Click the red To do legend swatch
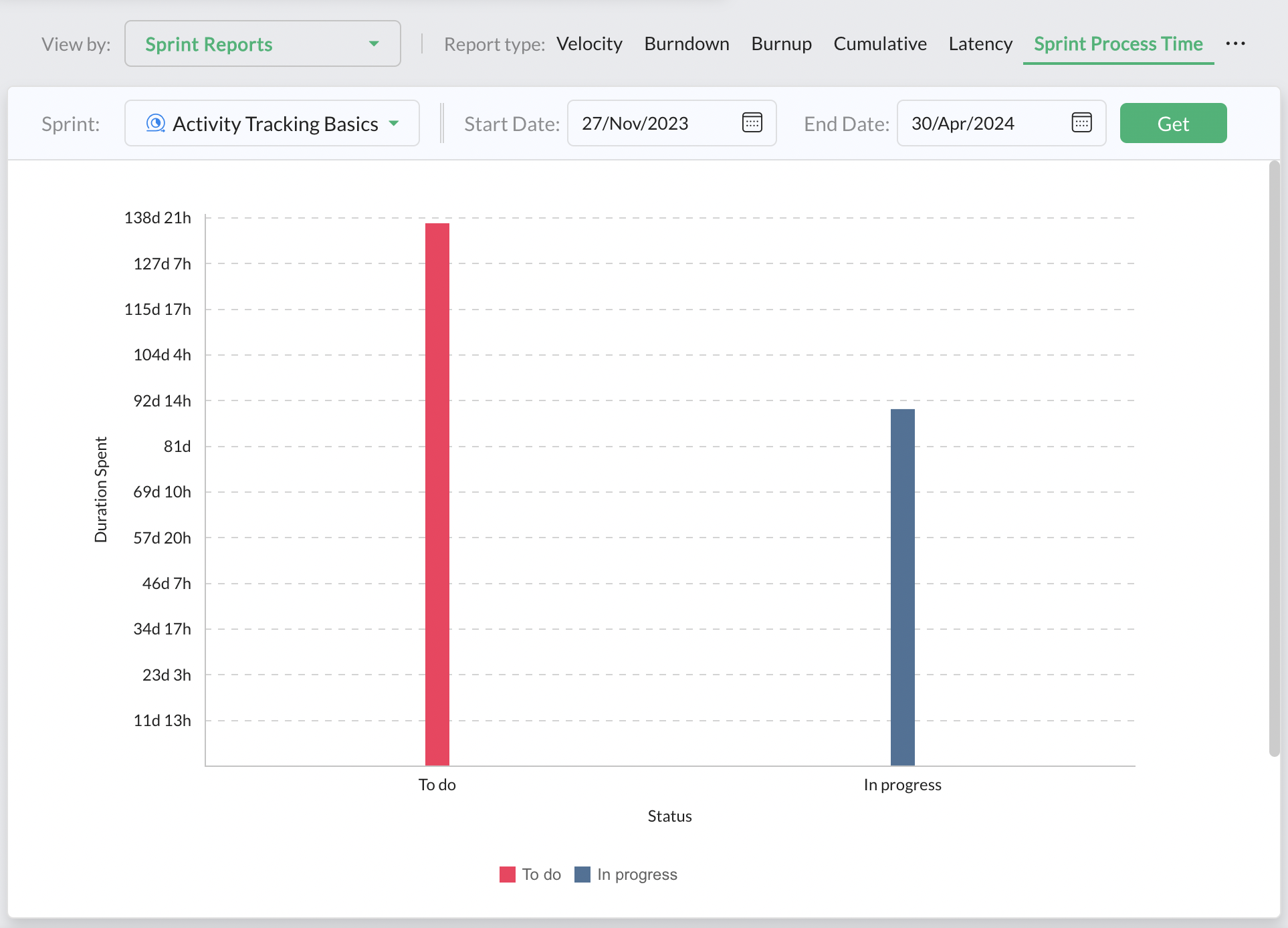1288x928 pixels. (x=508, y=875)
